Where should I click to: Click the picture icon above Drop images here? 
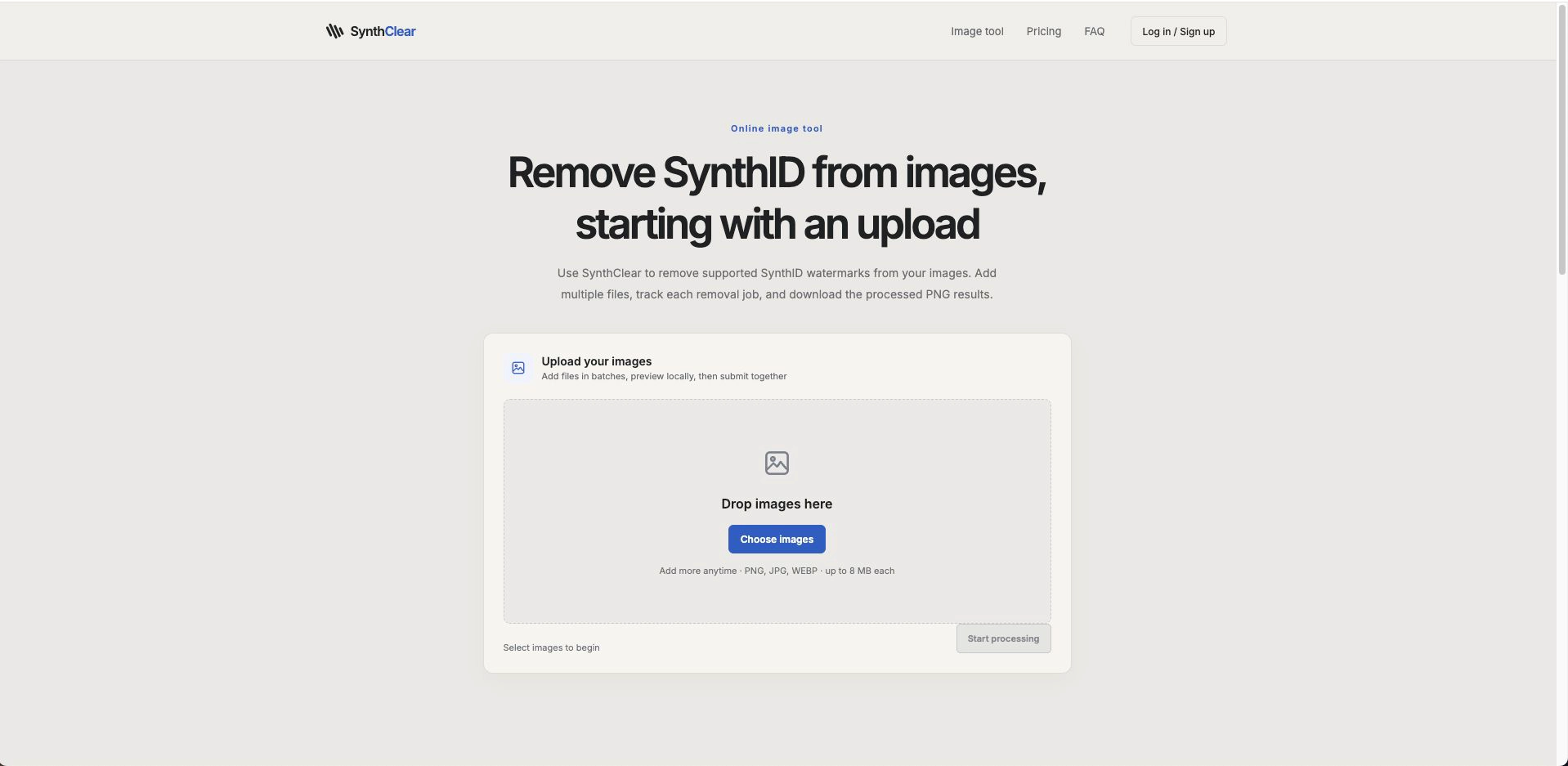(777, 463)
